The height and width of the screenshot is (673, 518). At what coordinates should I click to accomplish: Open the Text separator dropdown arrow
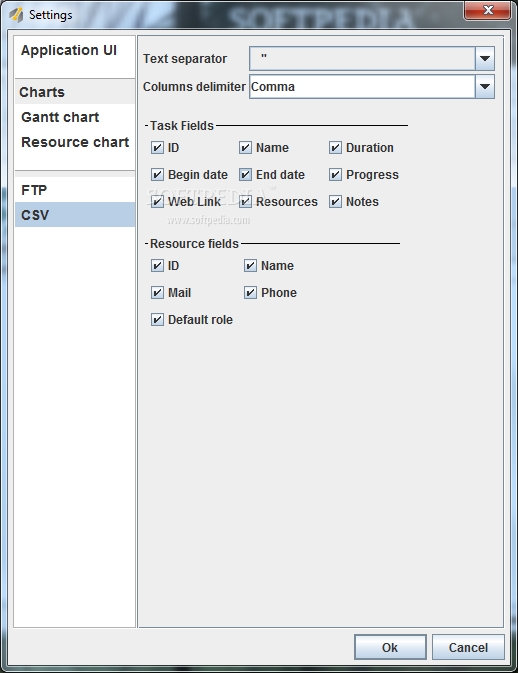[x=485, y=58]
